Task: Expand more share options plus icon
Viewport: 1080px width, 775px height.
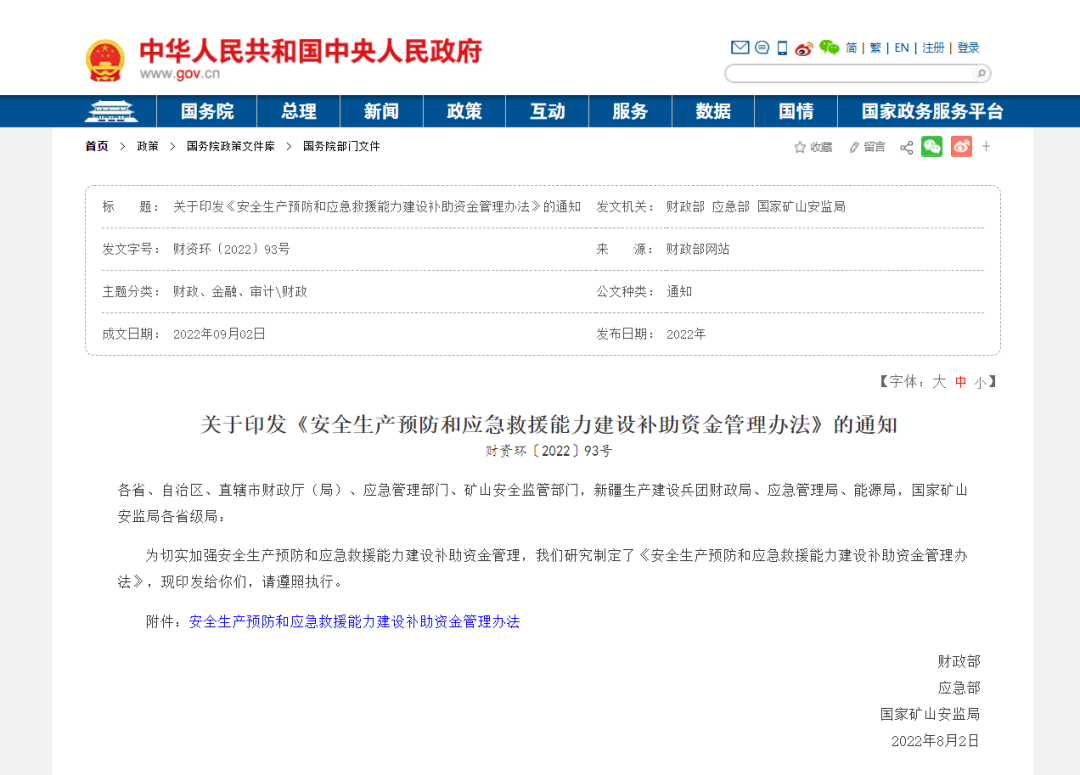Action: tap(986, 147)
